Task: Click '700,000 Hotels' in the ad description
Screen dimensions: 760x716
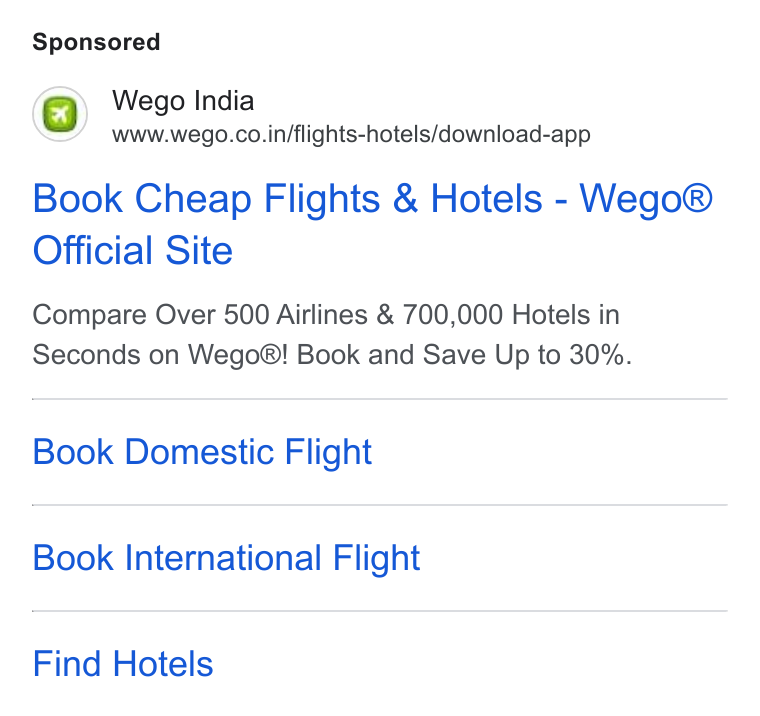Action: [497, 315]
